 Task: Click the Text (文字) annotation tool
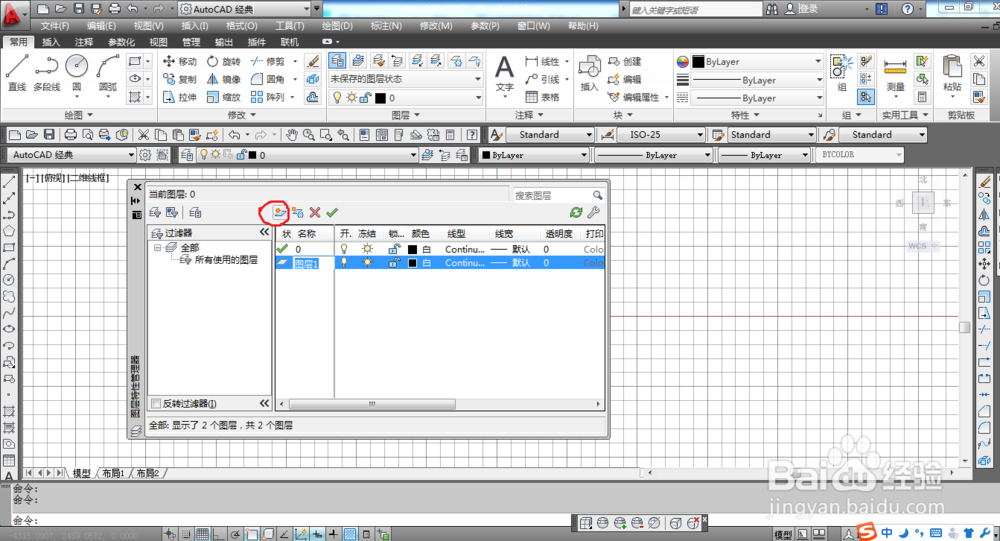click(x=504, y=73)
